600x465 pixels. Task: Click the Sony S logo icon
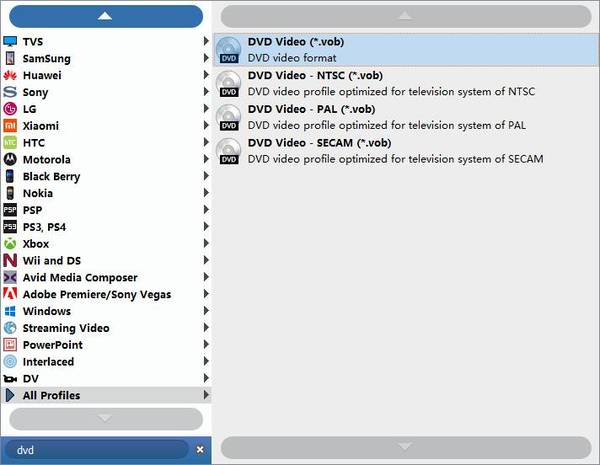pos(10,92)
